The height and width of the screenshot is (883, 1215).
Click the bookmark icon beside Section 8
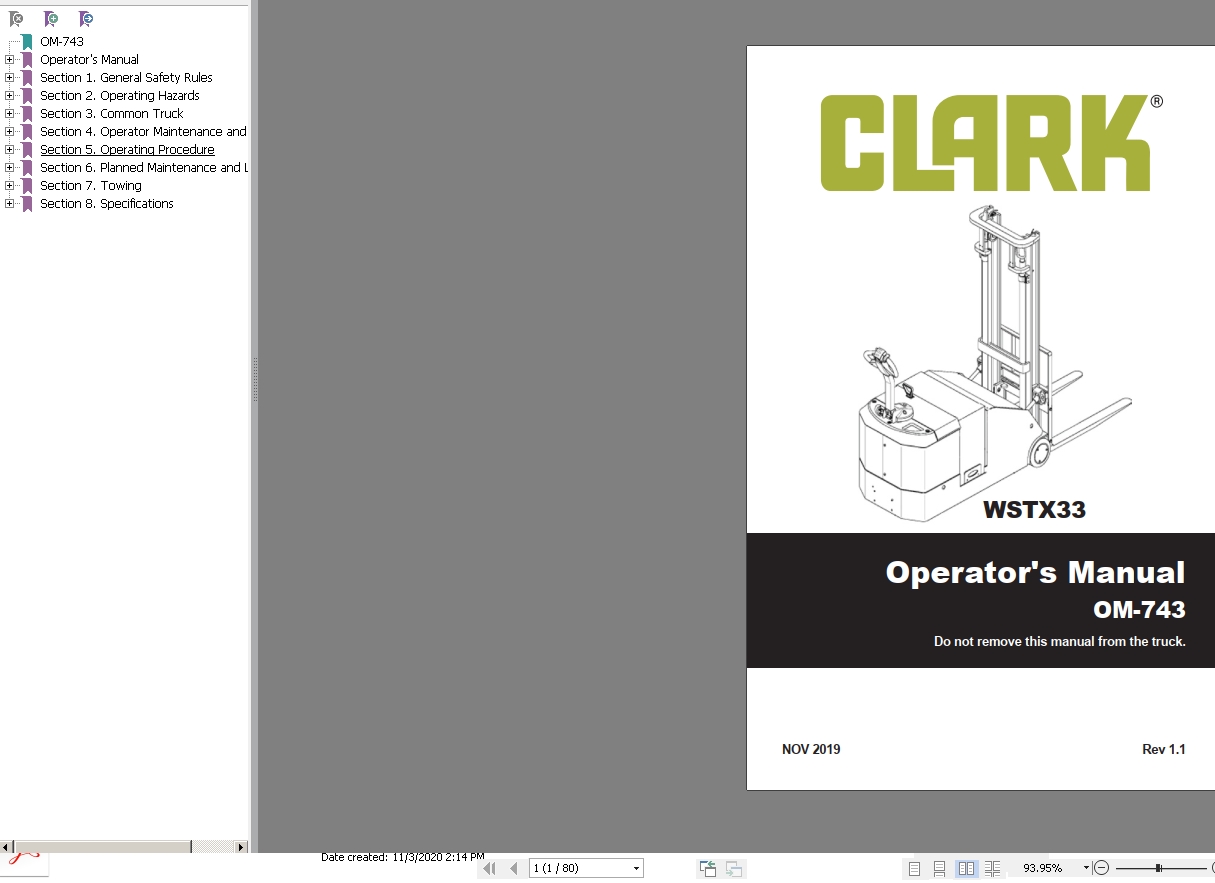(27, 204)
